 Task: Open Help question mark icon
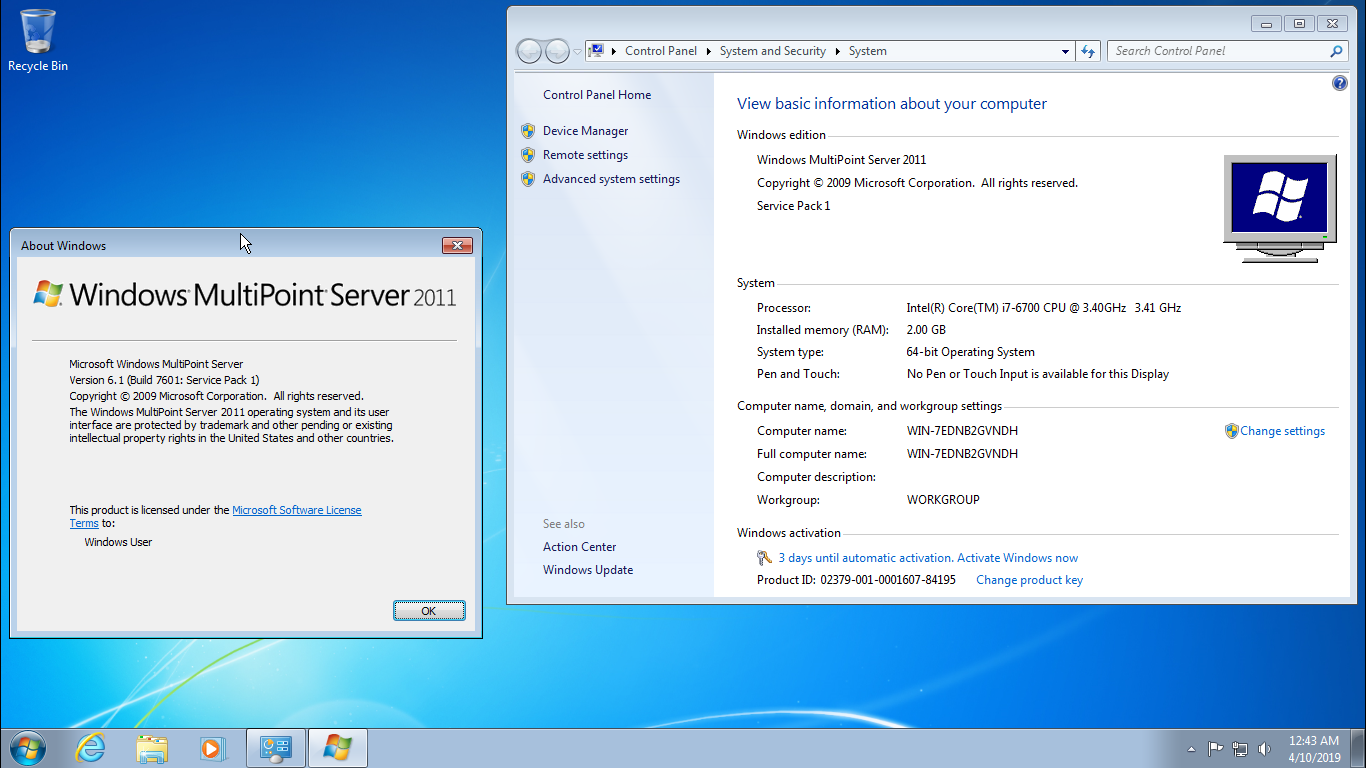(x=1340, y=84)
